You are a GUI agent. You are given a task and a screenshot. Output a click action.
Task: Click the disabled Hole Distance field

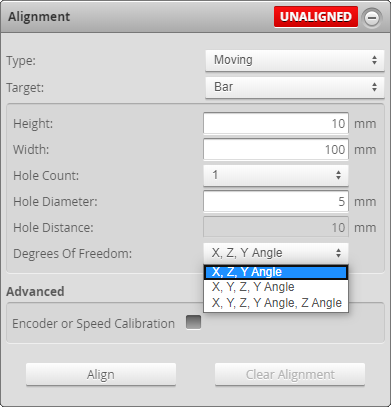click(276, 228)
